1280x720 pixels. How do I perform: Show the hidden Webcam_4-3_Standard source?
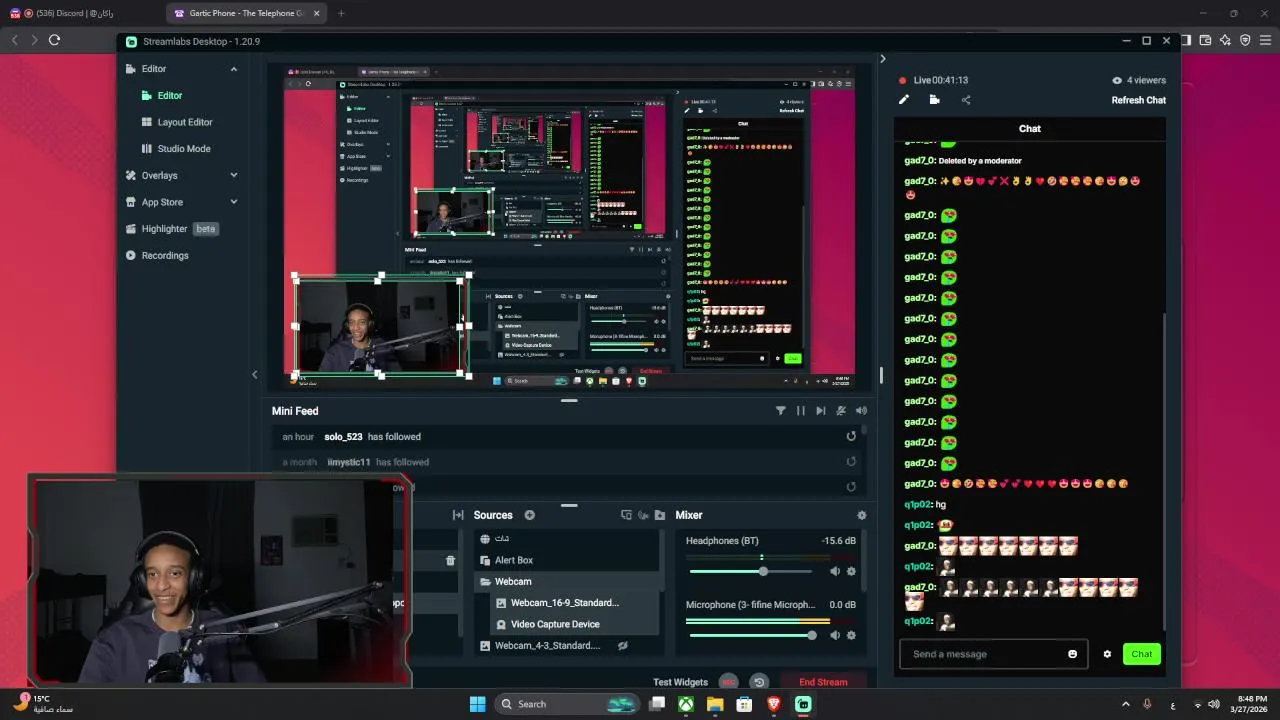click(623, 646)
